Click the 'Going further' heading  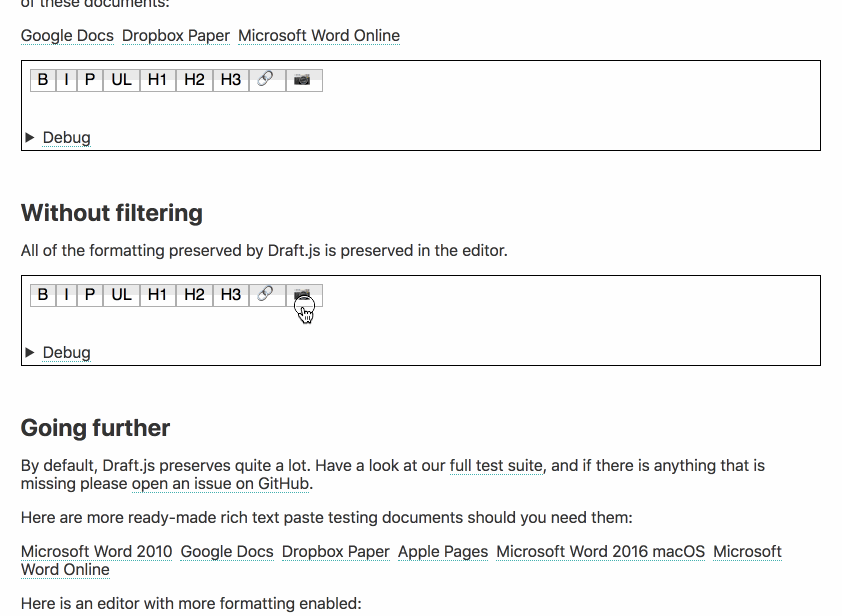[x=96, y=428]
